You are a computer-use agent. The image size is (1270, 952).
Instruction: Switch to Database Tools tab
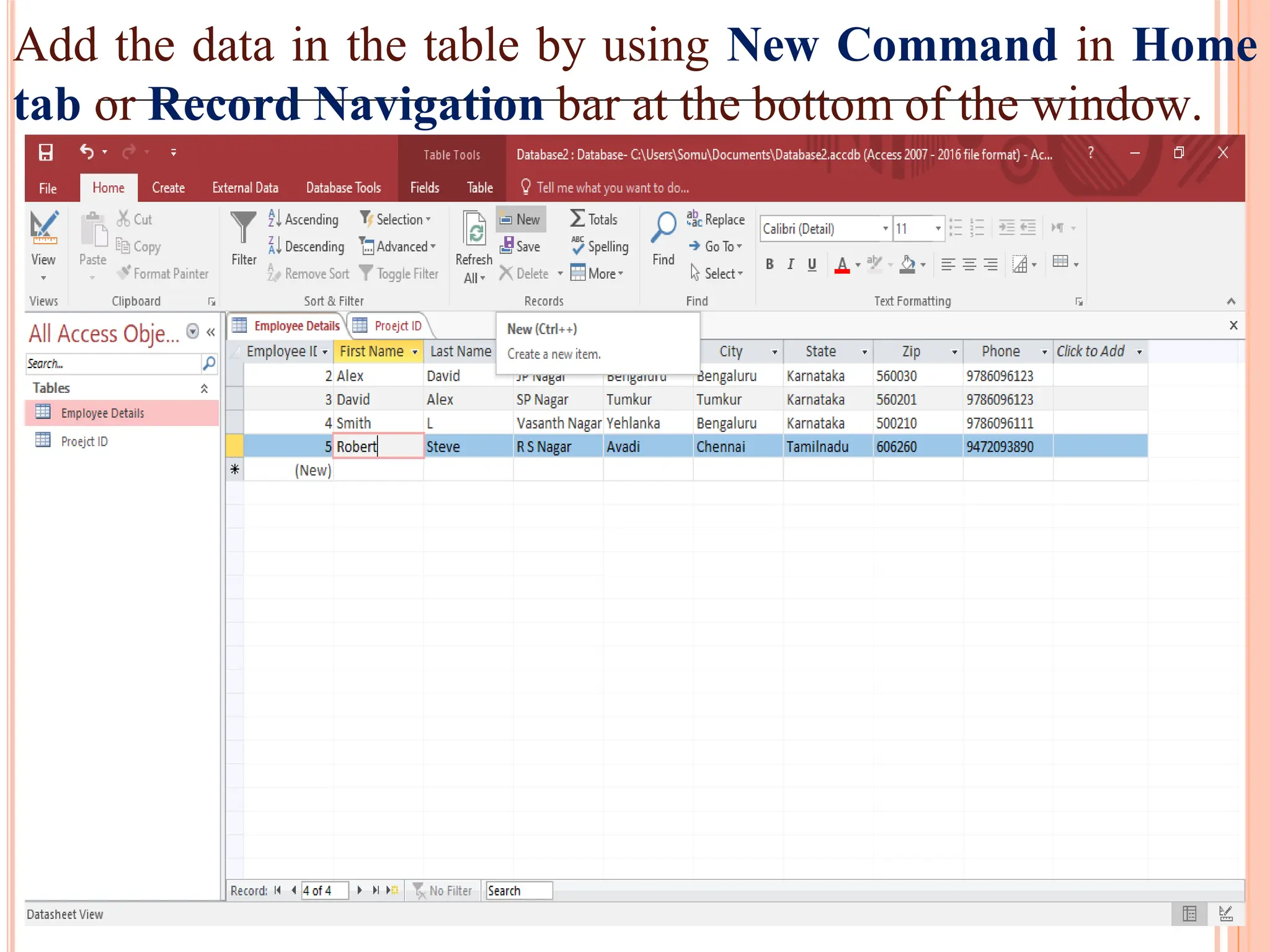coord(344,188)
